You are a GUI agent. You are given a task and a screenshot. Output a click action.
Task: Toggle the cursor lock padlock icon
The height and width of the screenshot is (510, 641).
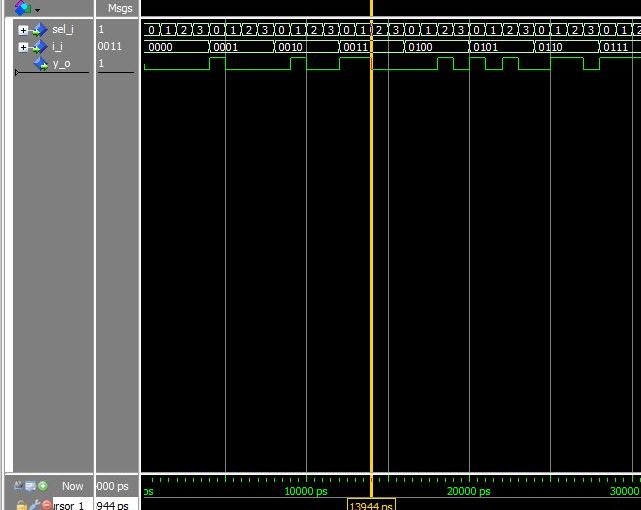(x=22, y=506)
